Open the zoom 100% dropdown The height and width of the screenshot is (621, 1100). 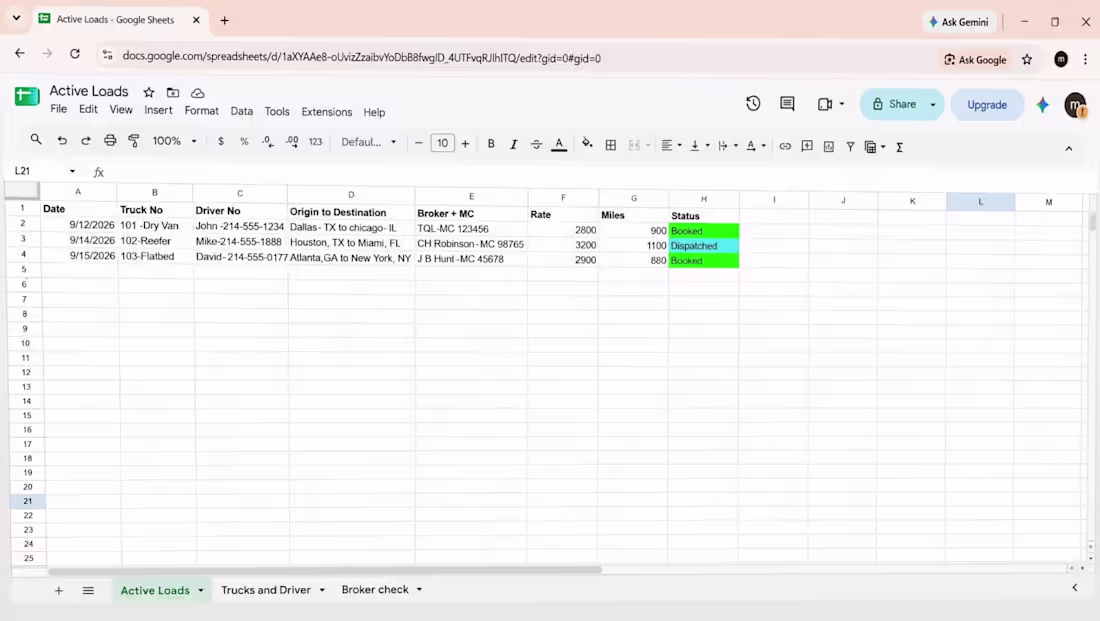[175, 141]
